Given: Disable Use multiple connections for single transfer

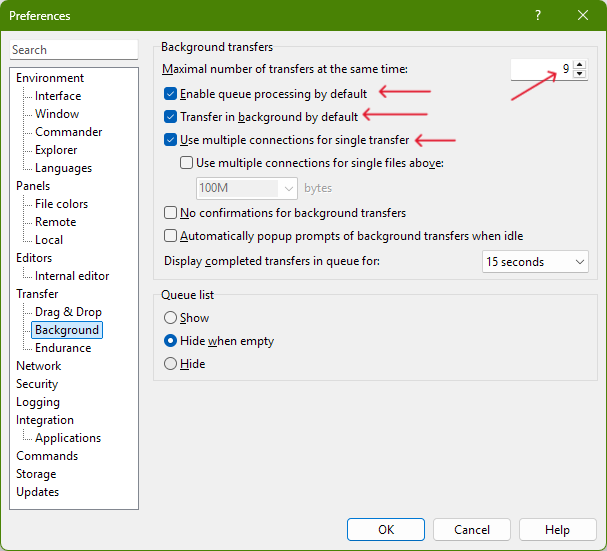Looking at the screenshot, I should (x=171, y=140).
